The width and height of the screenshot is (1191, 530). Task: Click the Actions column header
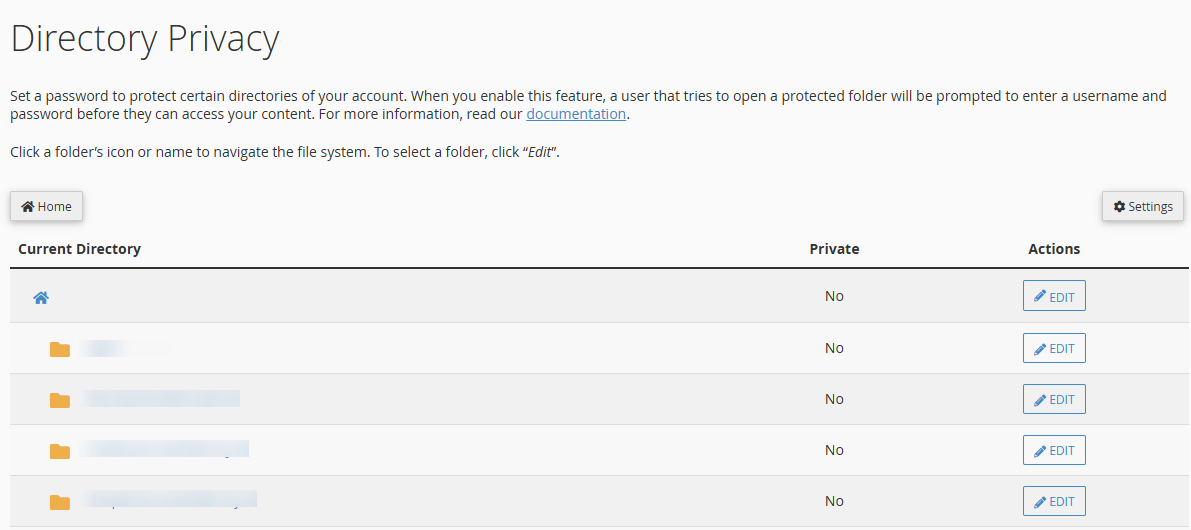[1054, 249]
